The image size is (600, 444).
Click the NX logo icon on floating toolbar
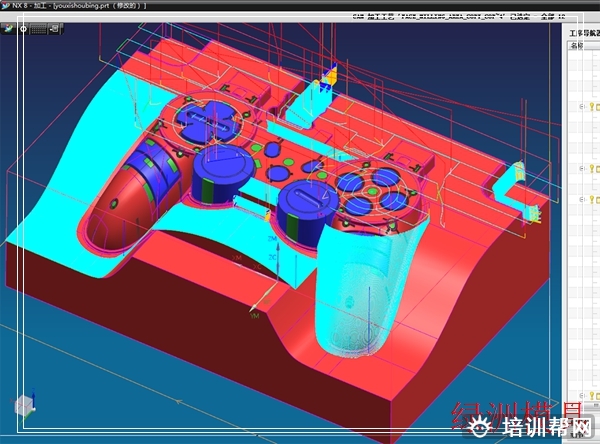click(x=9, y=29)
